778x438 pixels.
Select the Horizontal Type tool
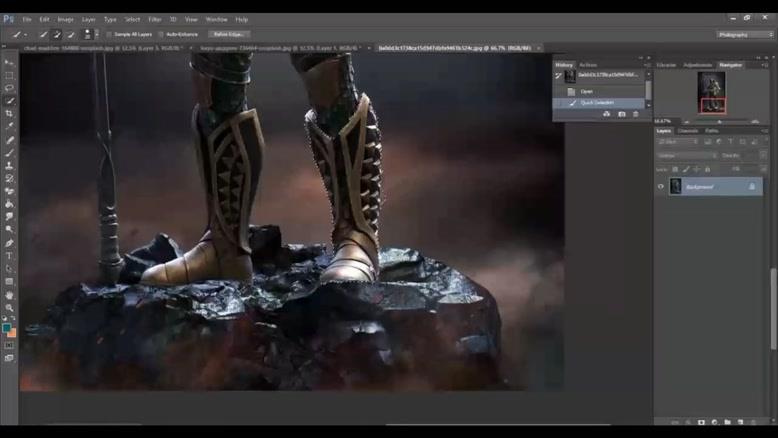pyautogui.click(x=9, y=256)
